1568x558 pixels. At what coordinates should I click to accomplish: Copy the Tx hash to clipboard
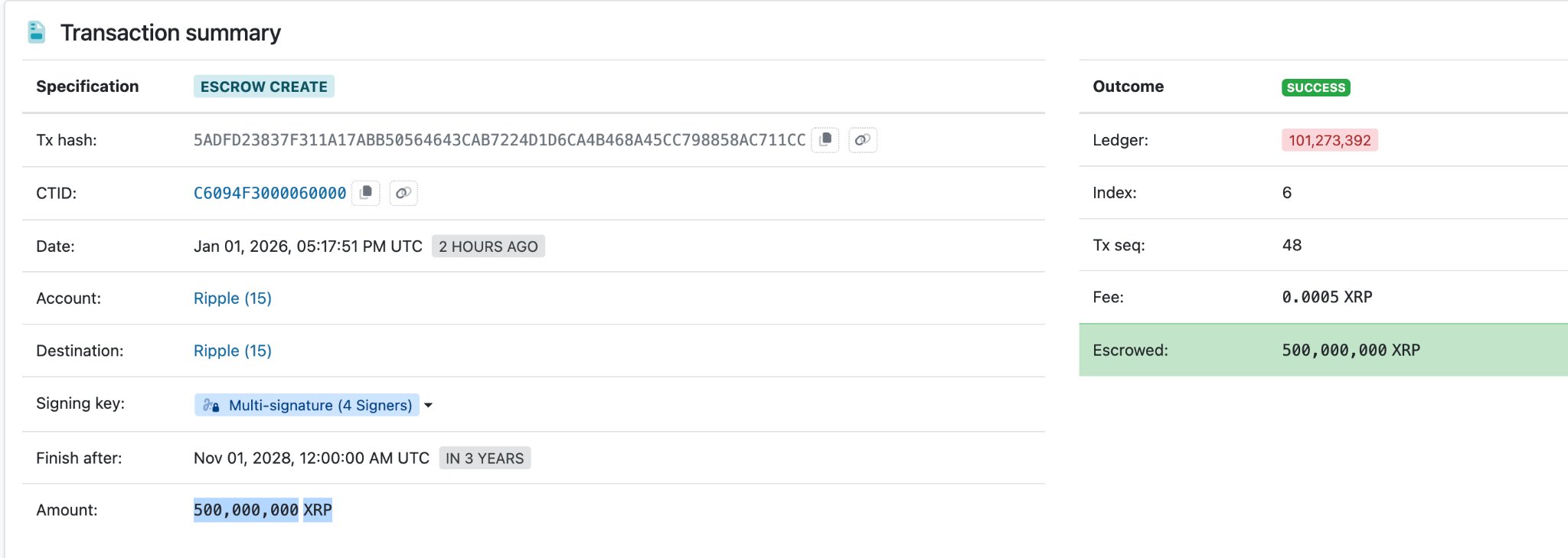(x=825, y=140)
